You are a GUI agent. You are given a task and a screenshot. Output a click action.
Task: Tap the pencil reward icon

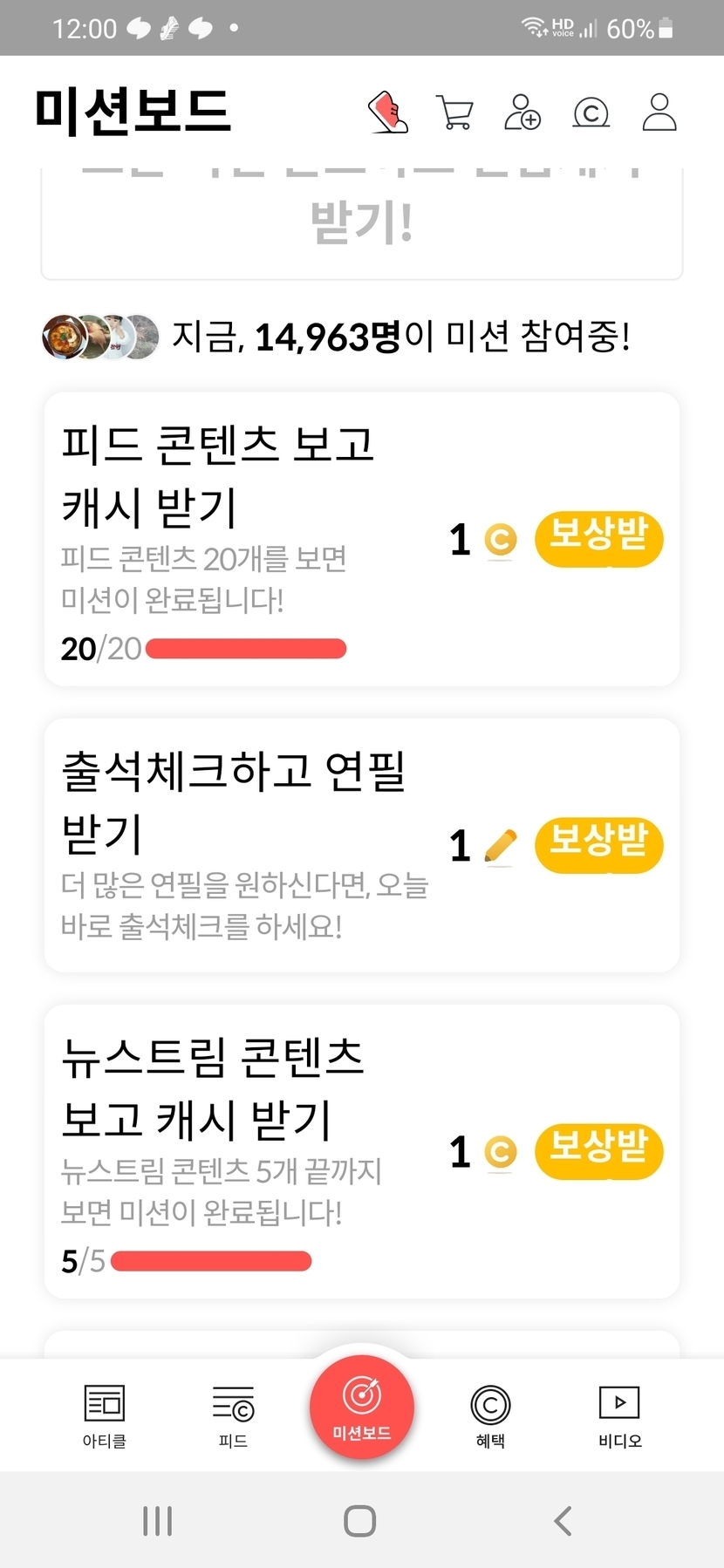point(500,846)
